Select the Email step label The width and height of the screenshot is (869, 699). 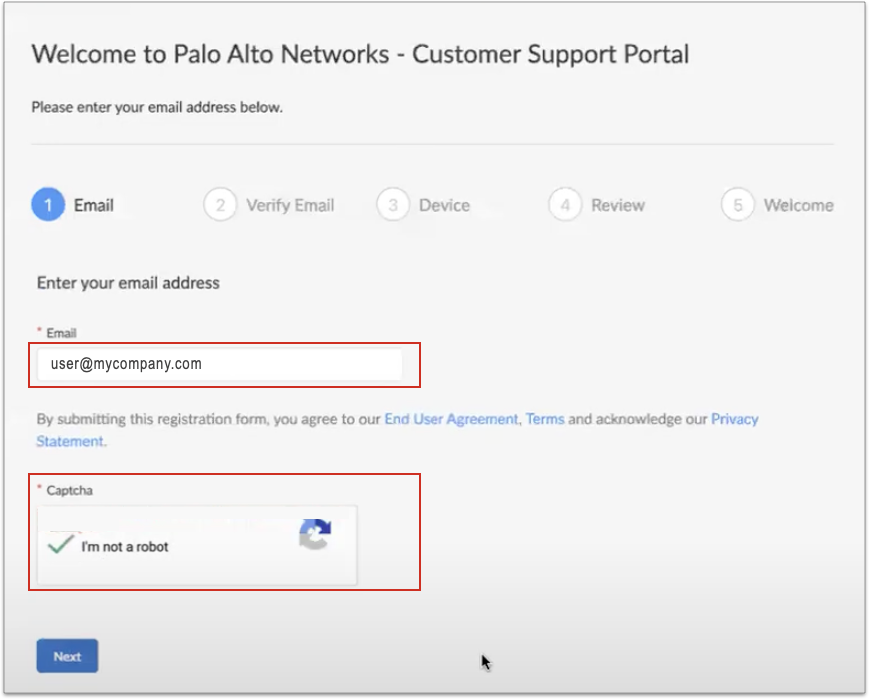click(x=94, y=205)
